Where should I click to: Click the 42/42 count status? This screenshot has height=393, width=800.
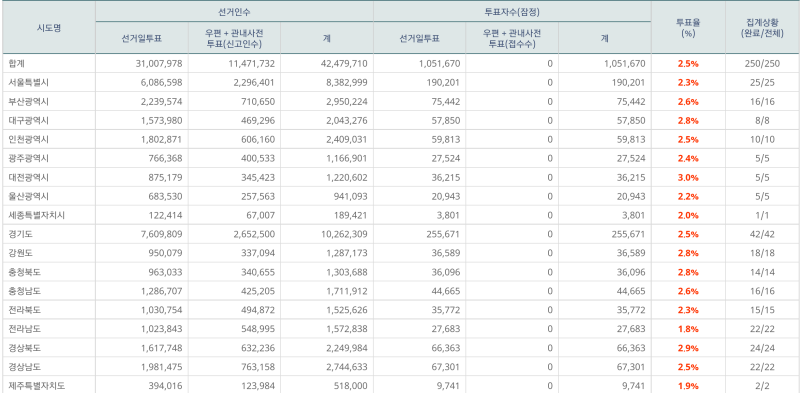pyautogui.click(x=762, y=234)
